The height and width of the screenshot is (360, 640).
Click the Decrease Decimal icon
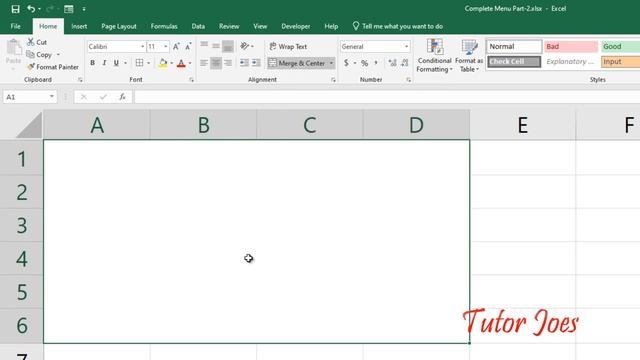[x=404, y=63]
